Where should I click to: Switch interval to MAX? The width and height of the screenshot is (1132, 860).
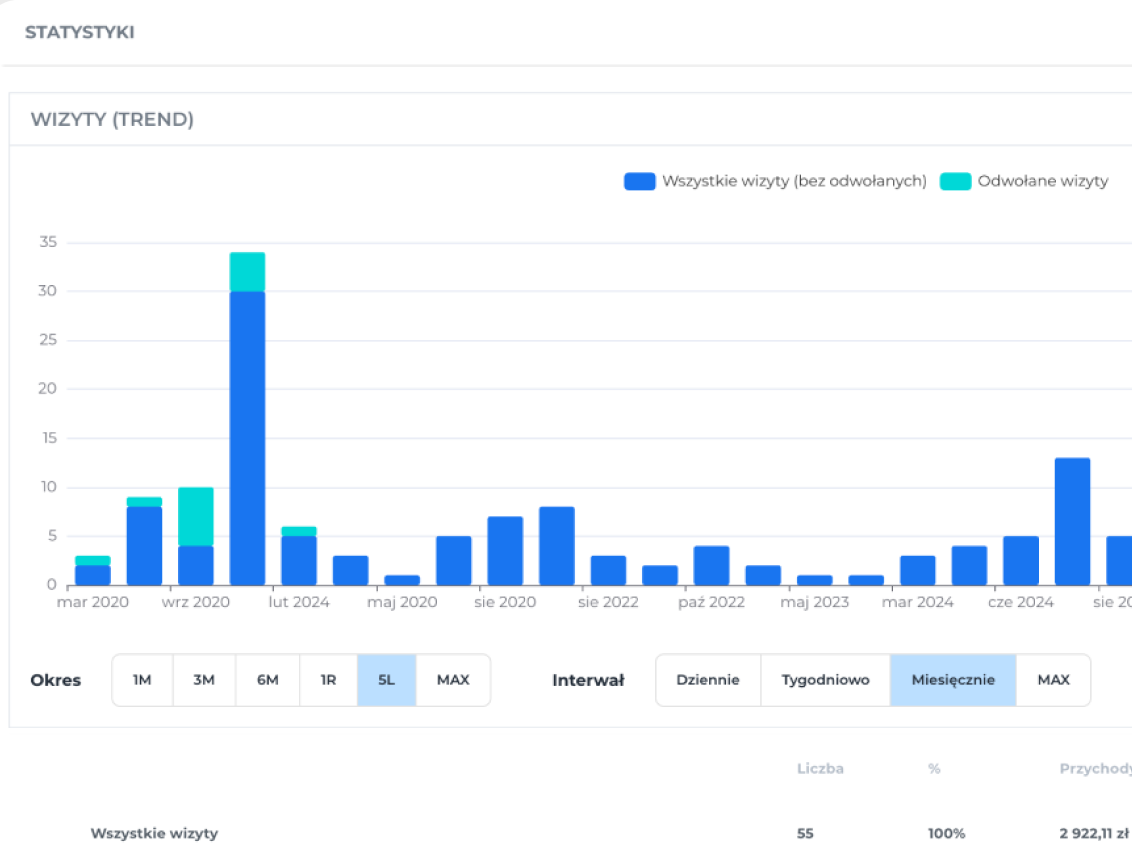(x=1054, y=680)
